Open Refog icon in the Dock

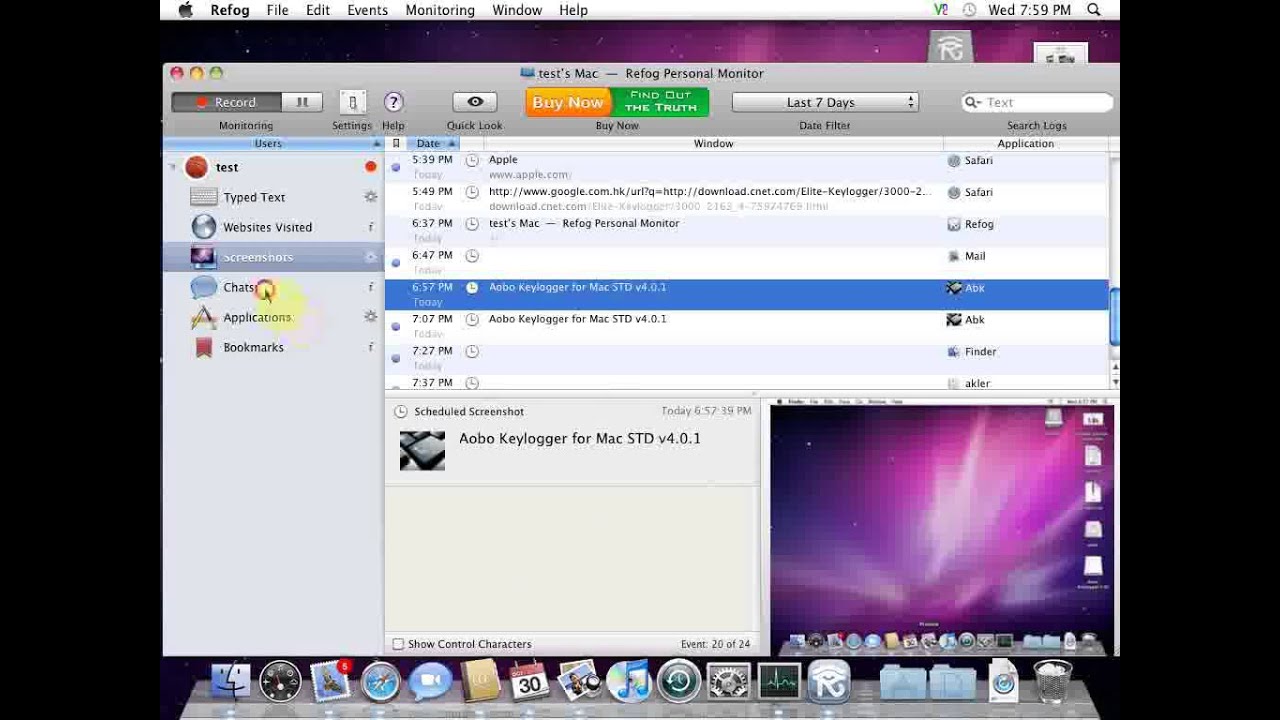[x=829, y=682]
